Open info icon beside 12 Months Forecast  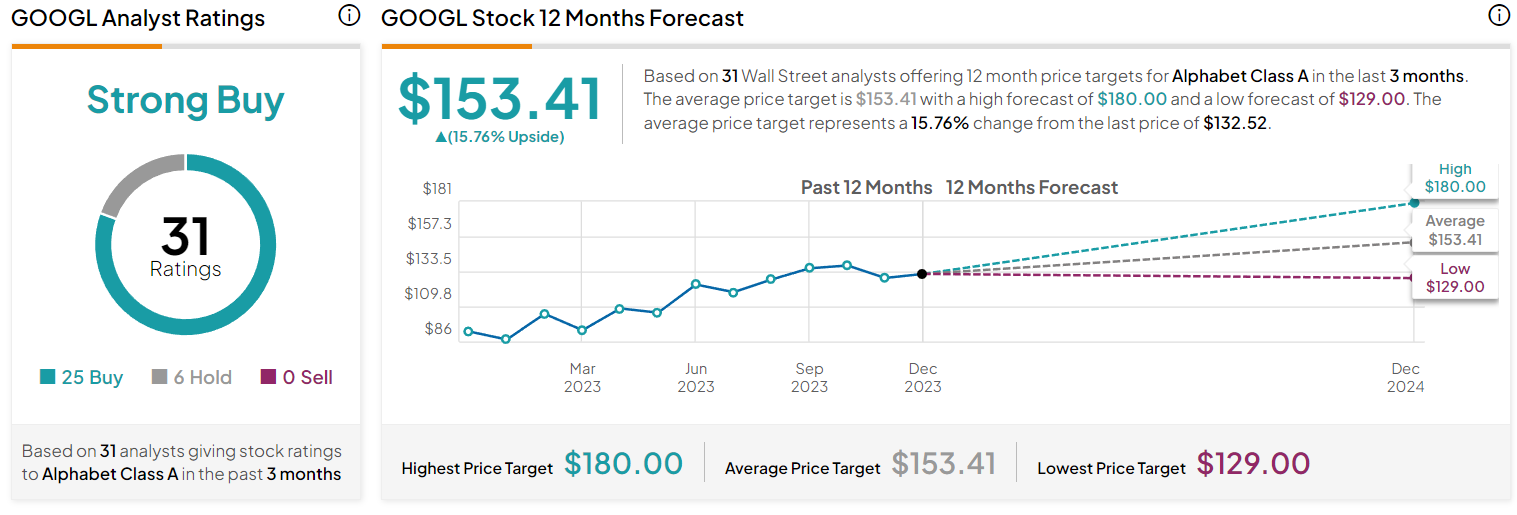click(x=1498, y=15)
